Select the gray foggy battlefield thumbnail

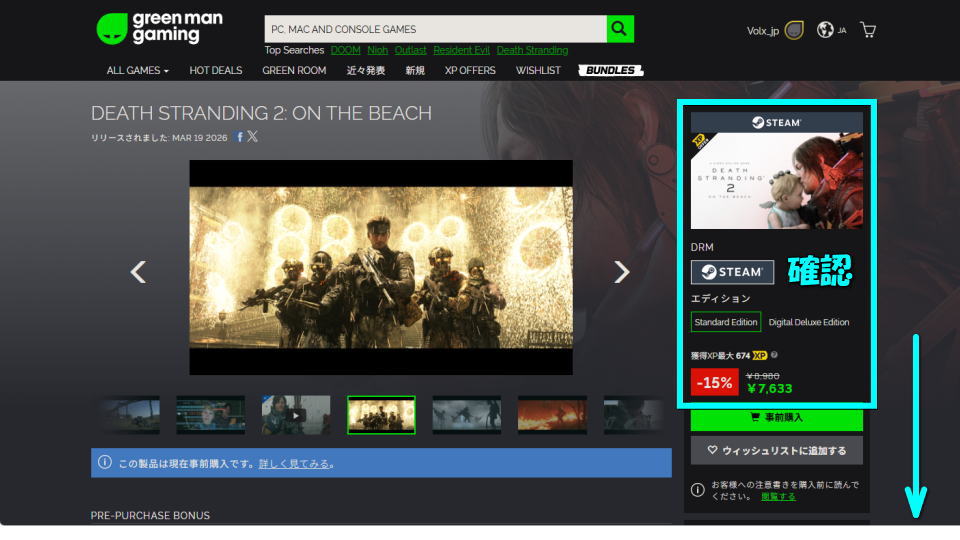coord(467,414)
